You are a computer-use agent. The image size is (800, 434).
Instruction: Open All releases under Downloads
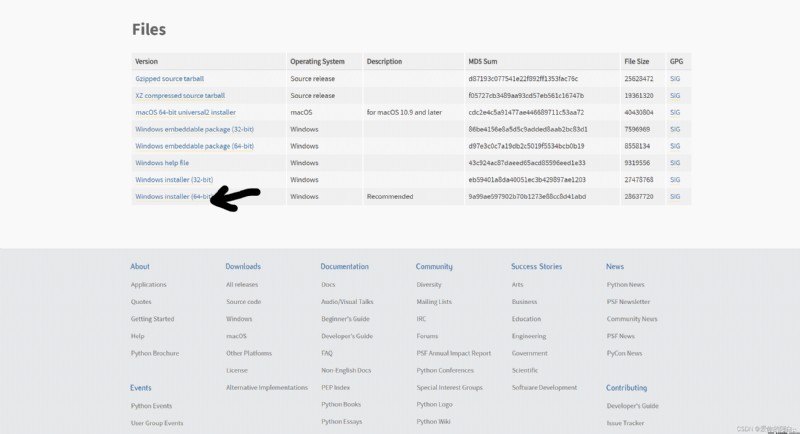[x=242, y=285]
